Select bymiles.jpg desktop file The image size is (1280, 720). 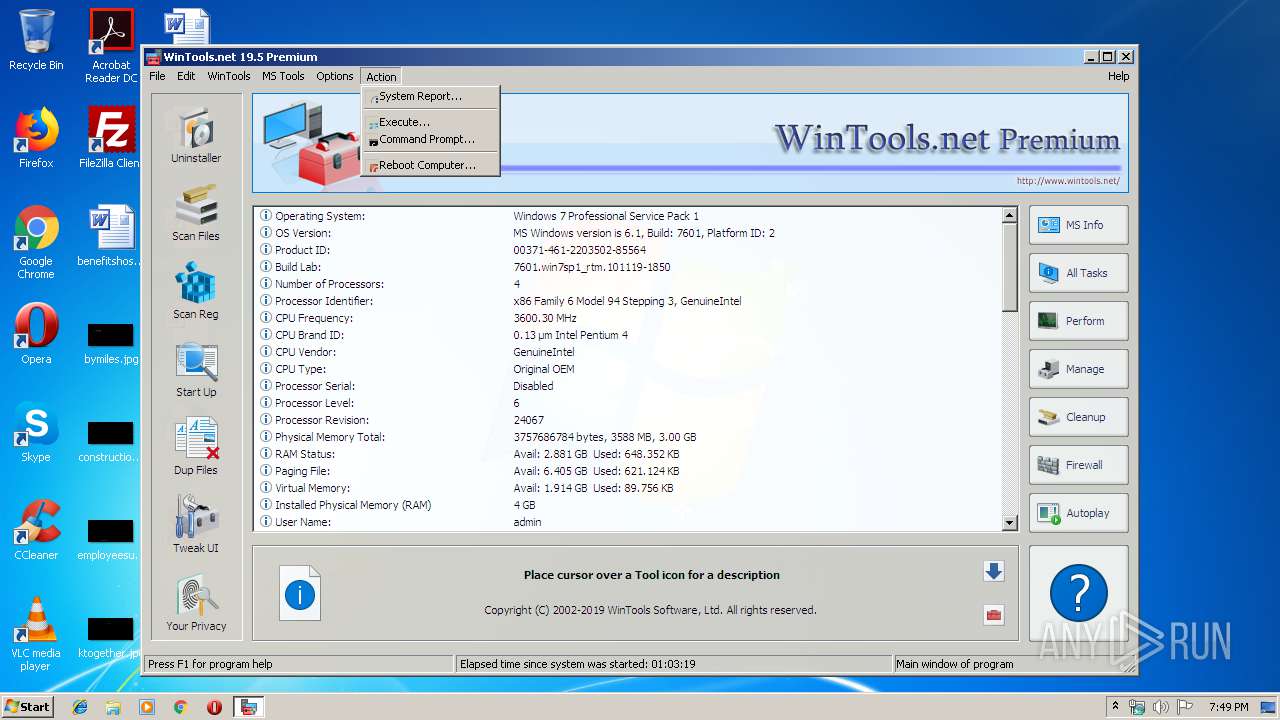click(111, 343)
